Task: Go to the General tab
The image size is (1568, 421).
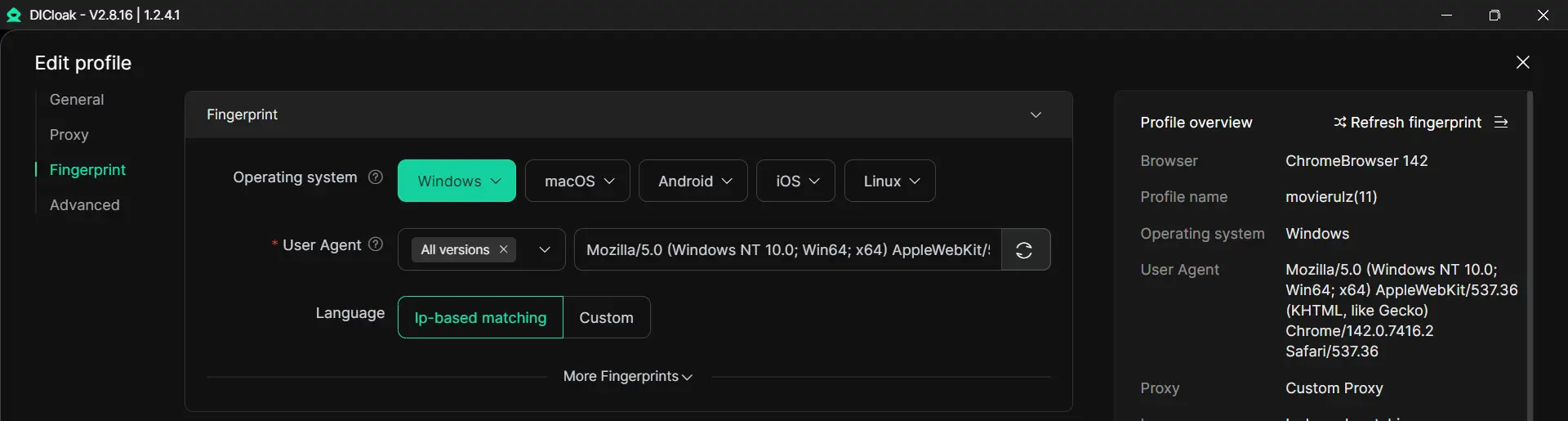Action: click(77, 100)
